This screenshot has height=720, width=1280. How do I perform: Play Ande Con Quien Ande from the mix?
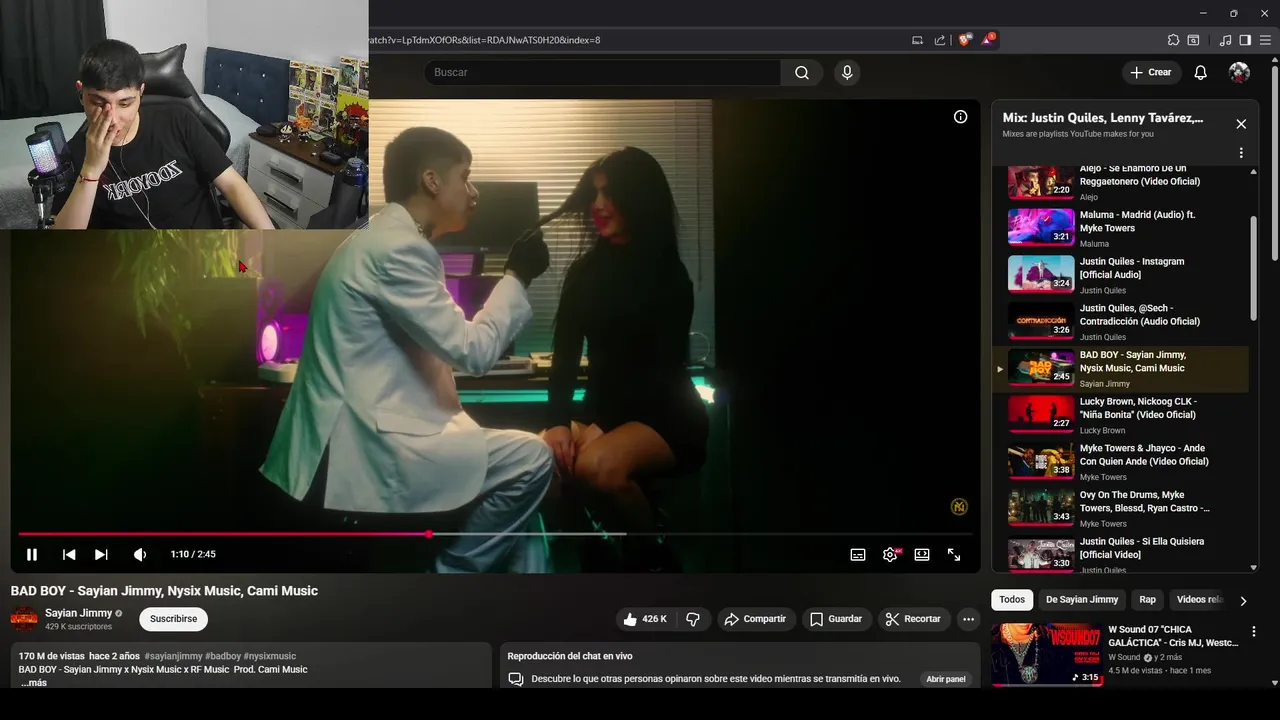coord(1120,462)
